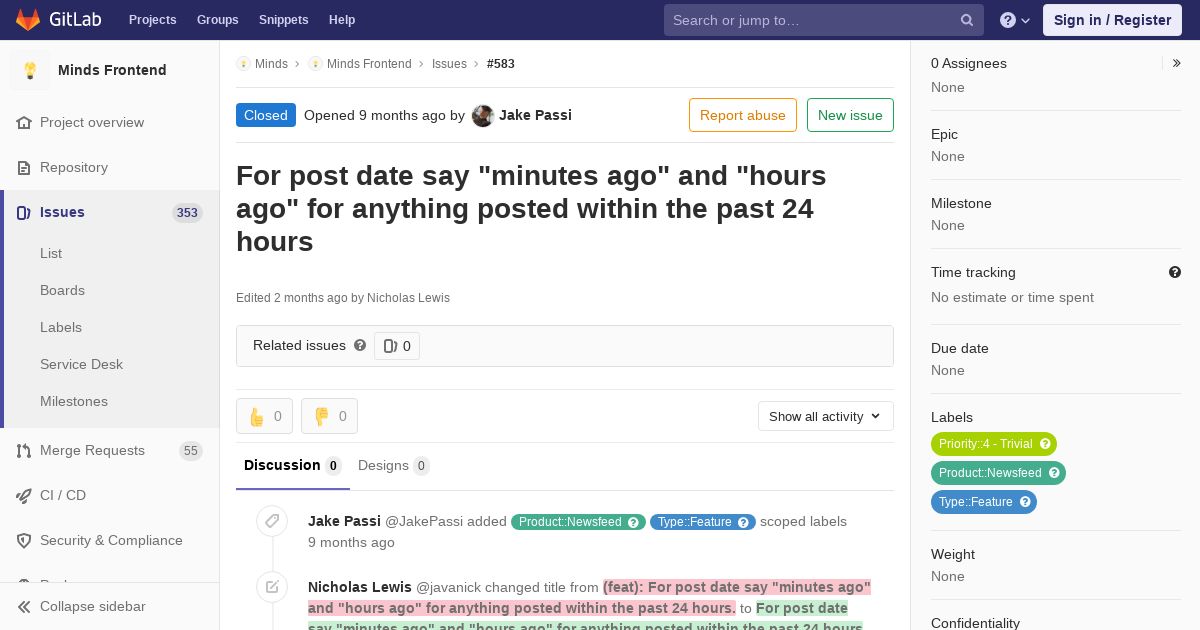The height and width of the screenshot is (630, 1200).
Task: Open the Milestones sidebar link
Action: (74, 401)
